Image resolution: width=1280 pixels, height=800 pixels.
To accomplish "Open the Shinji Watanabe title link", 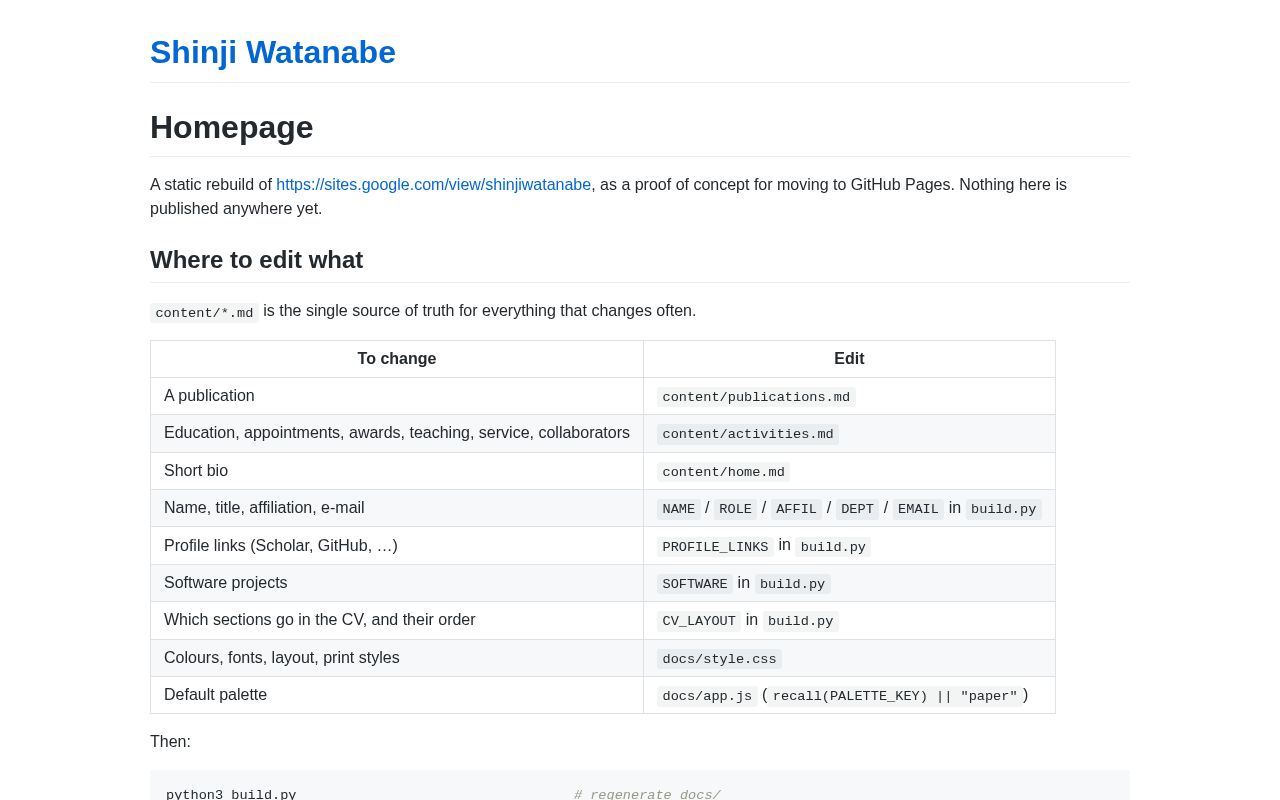I will 273,52.
